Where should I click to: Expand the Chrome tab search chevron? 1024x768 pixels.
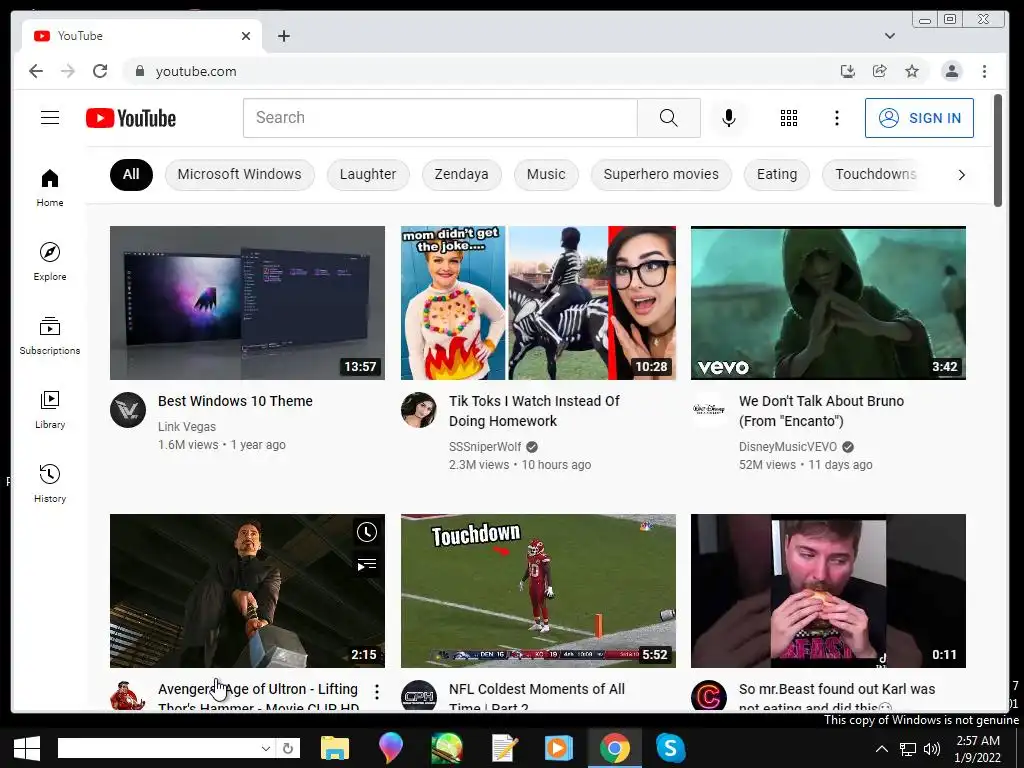click(889, 36)
